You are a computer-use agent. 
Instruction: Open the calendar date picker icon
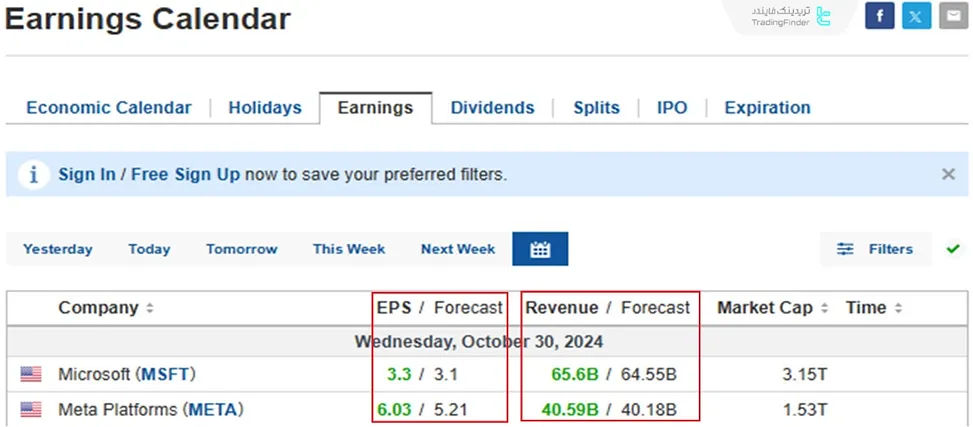540,249
